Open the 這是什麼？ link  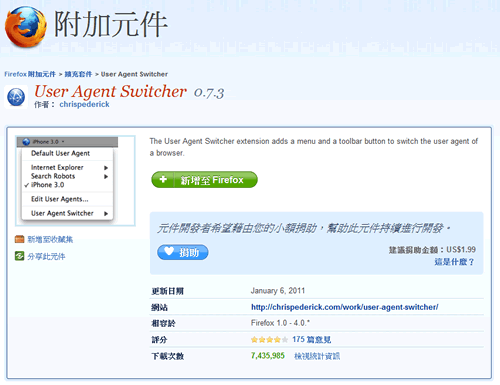[x=454, y=262]
